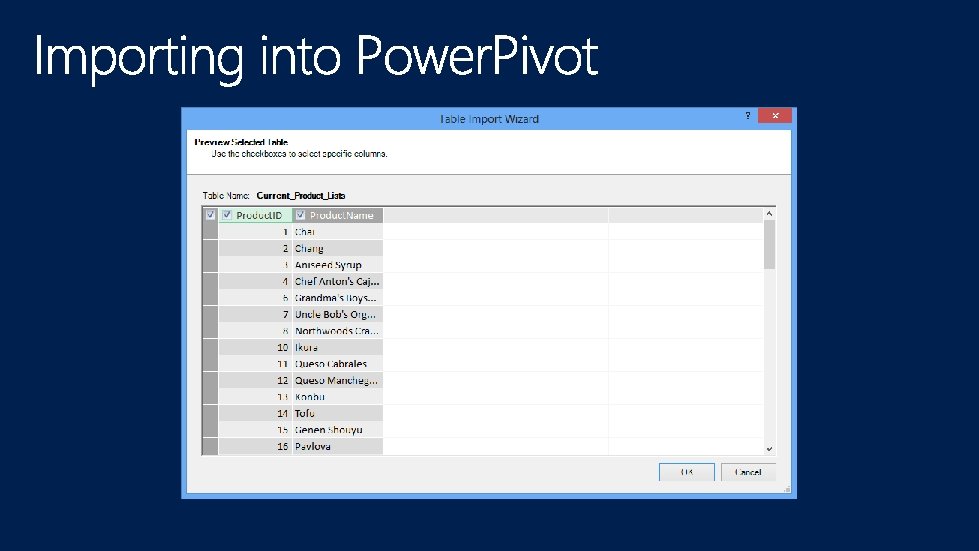Viewport: 979px width, 551px height.
Task: Click the OK button
Action: point(687,472)
